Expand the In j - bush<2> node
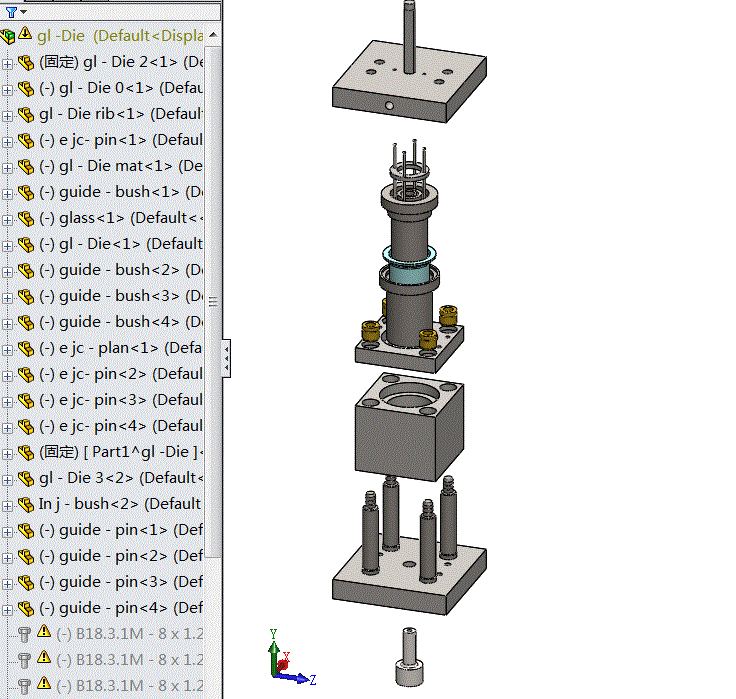Viewport: 736px width, 699px height. [x=7, y=506]
